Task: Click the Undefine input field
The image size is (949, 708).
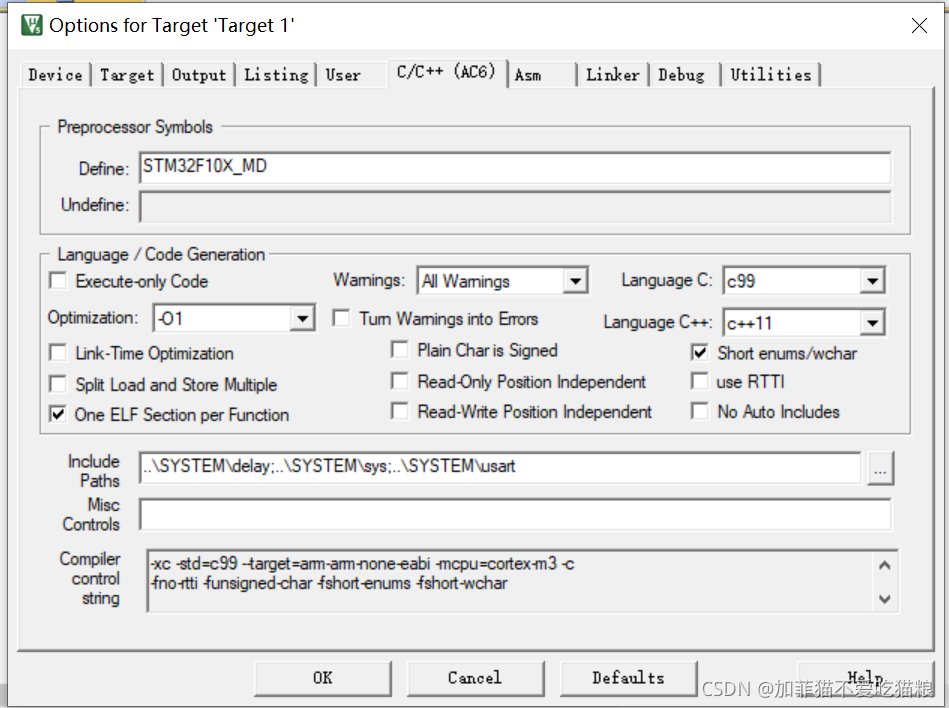Action: click(515, 206)
